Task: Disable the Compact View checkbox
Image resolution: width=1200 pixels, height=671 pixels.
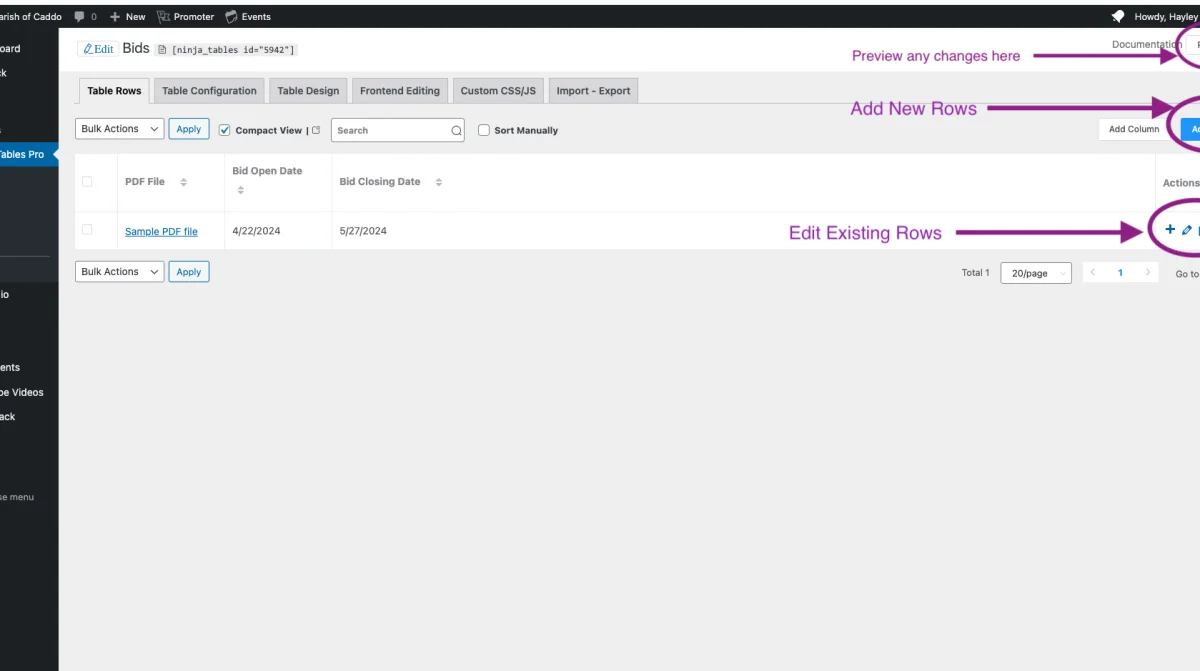Action: point(225,130)
